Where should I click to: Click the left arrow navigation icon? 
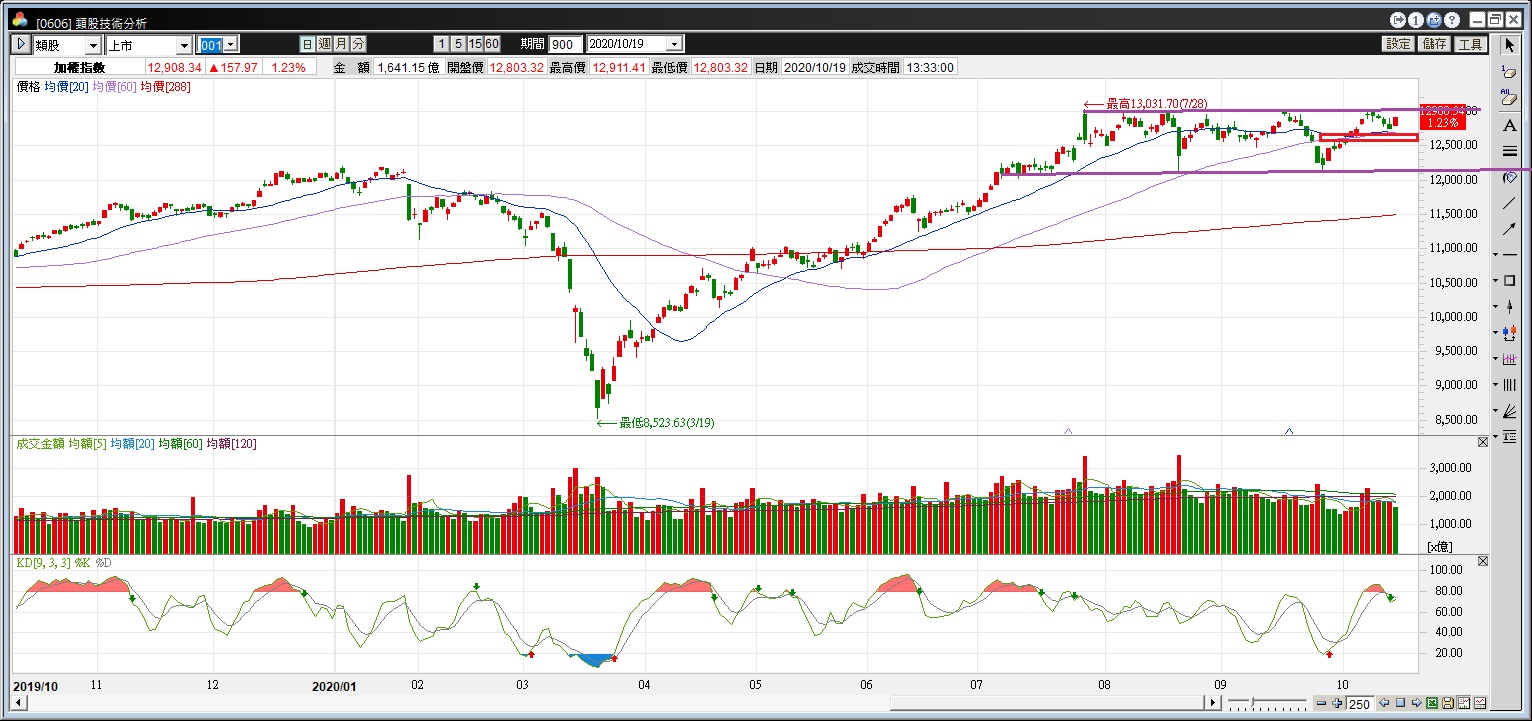pyautogui.click(x=1384, y=704)
